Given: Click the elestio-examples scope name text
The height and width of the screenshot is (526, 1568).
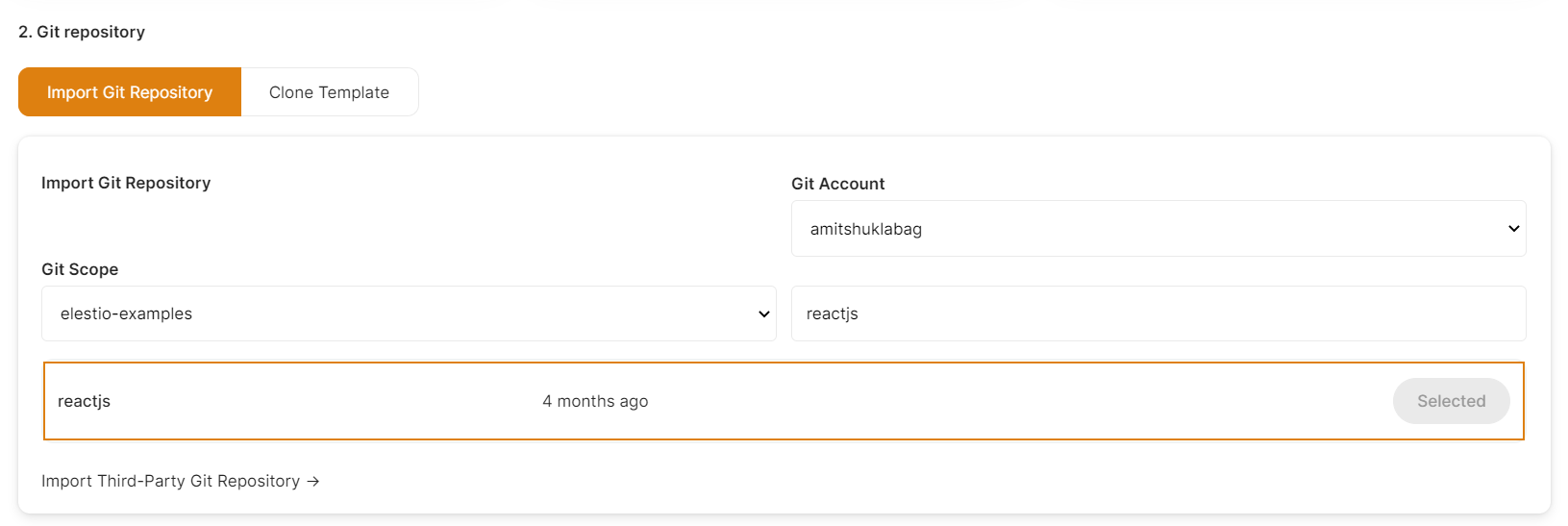Looking at the screenshot, I should 126,313.
